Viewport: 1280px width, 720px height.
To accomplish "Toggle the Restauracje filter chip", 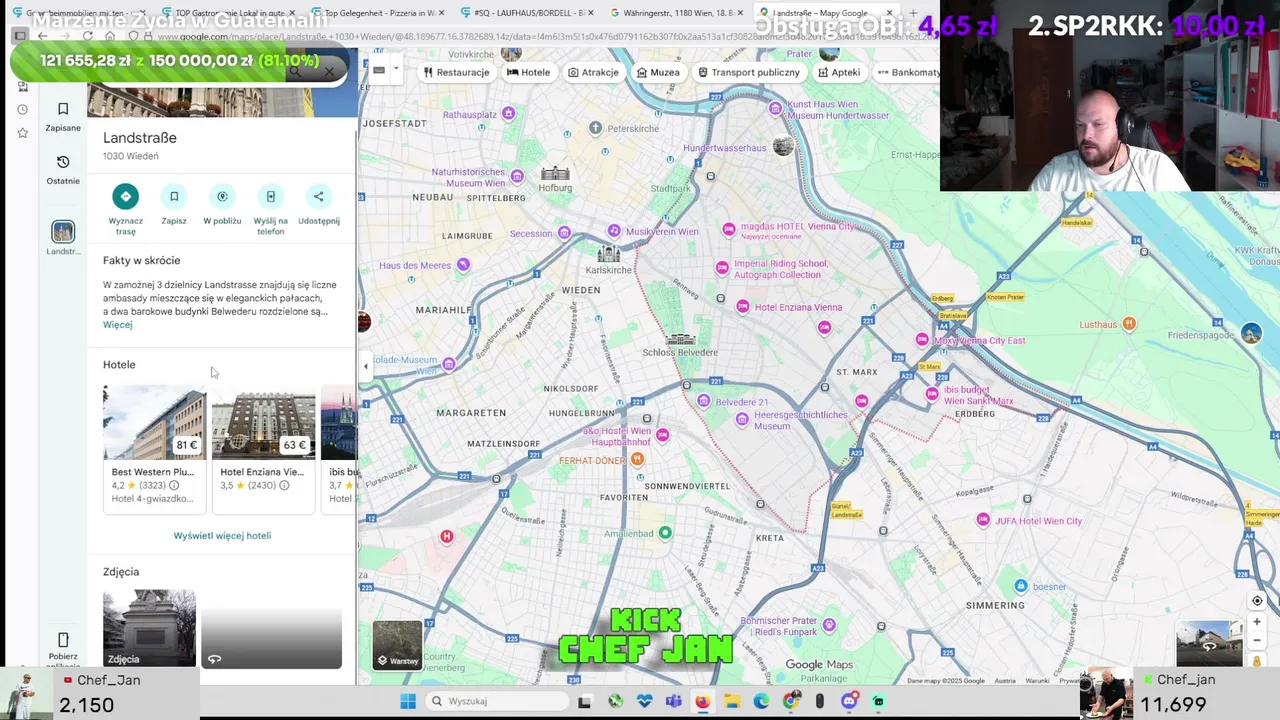I will tap(456, 72).
